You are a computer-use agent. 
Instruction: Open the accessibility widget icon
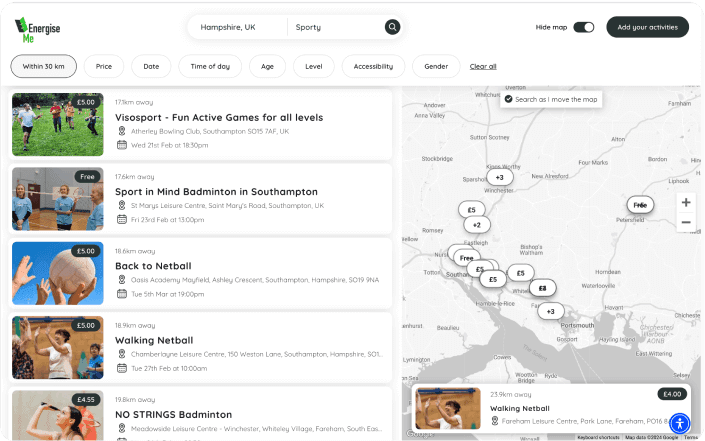[679, 422]
